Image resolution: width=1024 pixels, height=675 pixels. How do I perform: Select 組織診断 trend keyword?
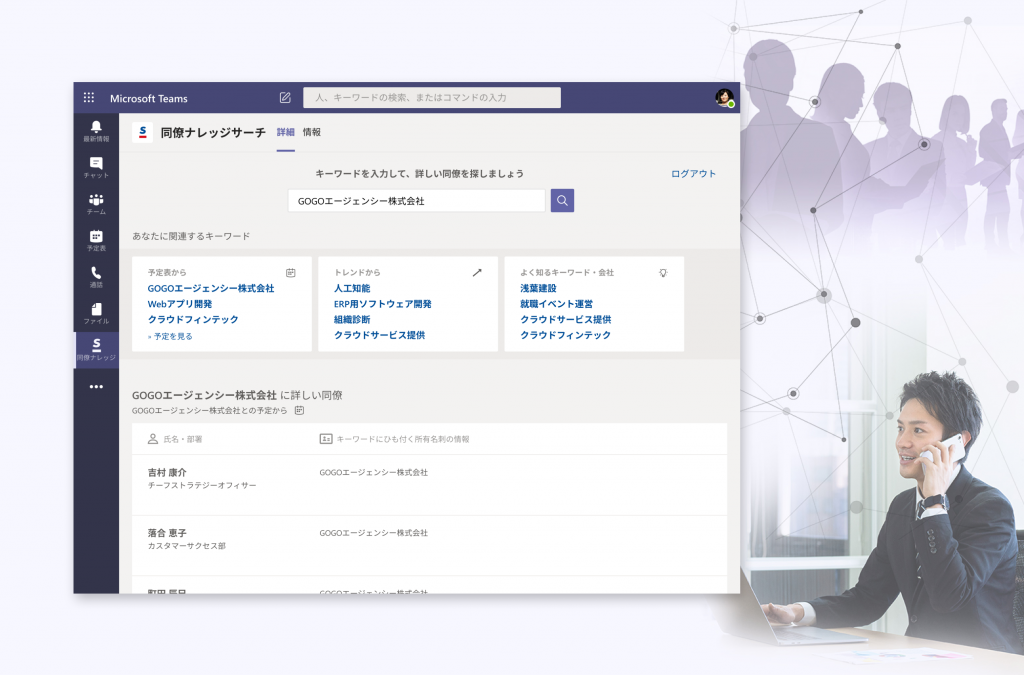click(x=352, y=320)
